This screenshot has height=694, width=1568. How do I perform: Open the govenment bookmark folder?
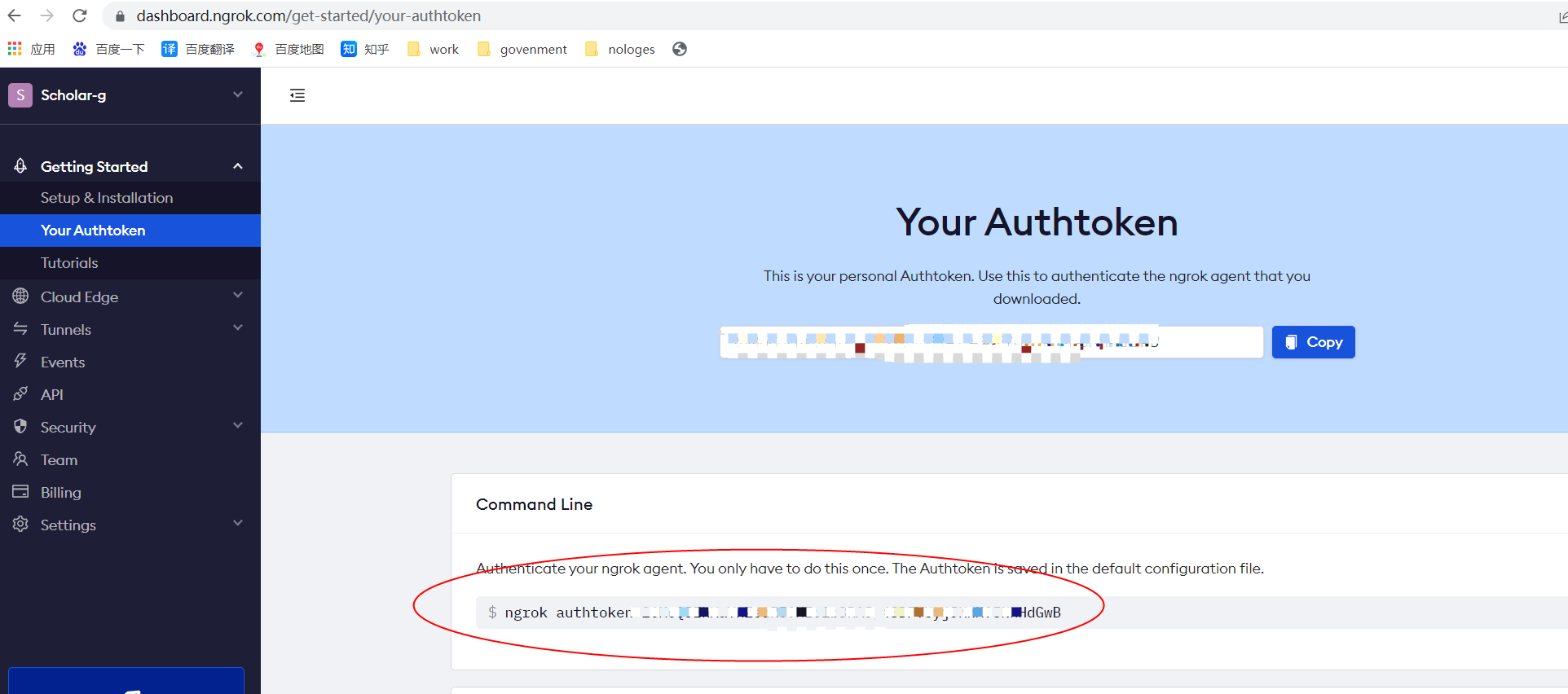point(522,49)
